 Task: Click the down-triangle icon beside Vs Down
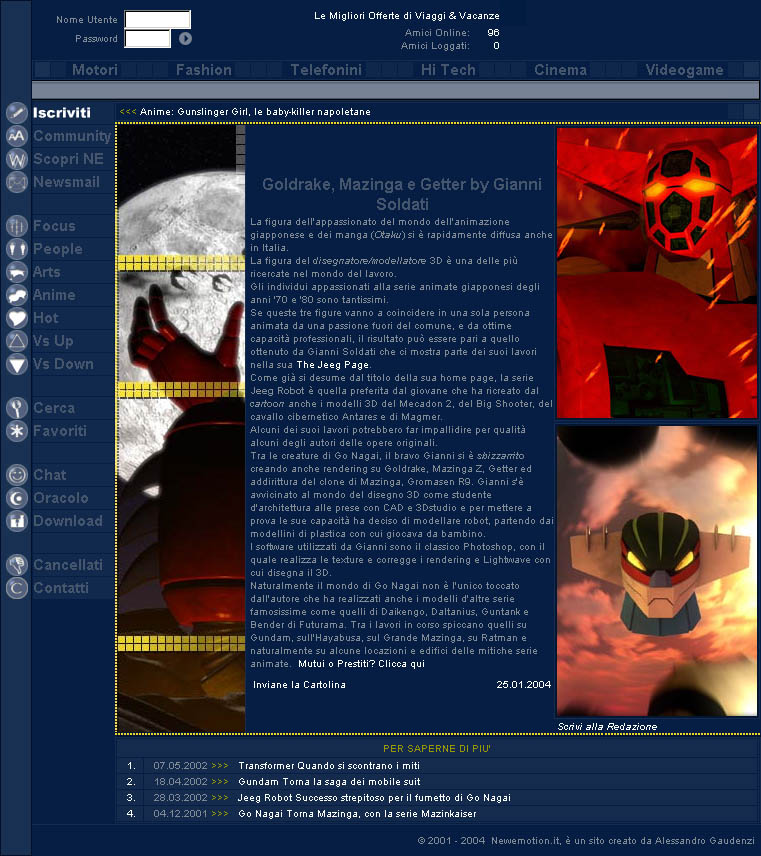pos(17,364)
